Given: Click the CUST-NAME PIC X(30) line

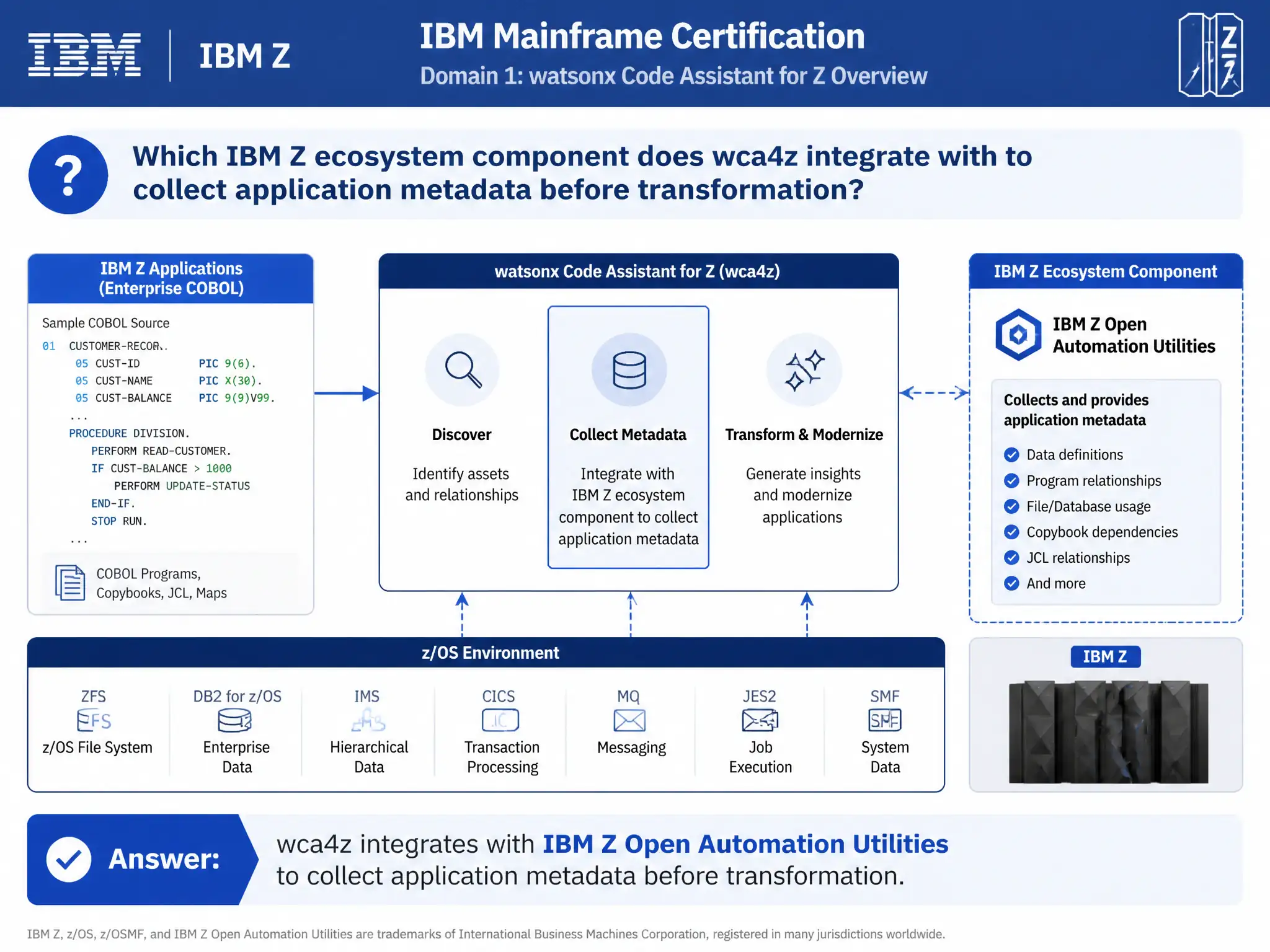Looking at the screenshot, I should tap(169, 381).
